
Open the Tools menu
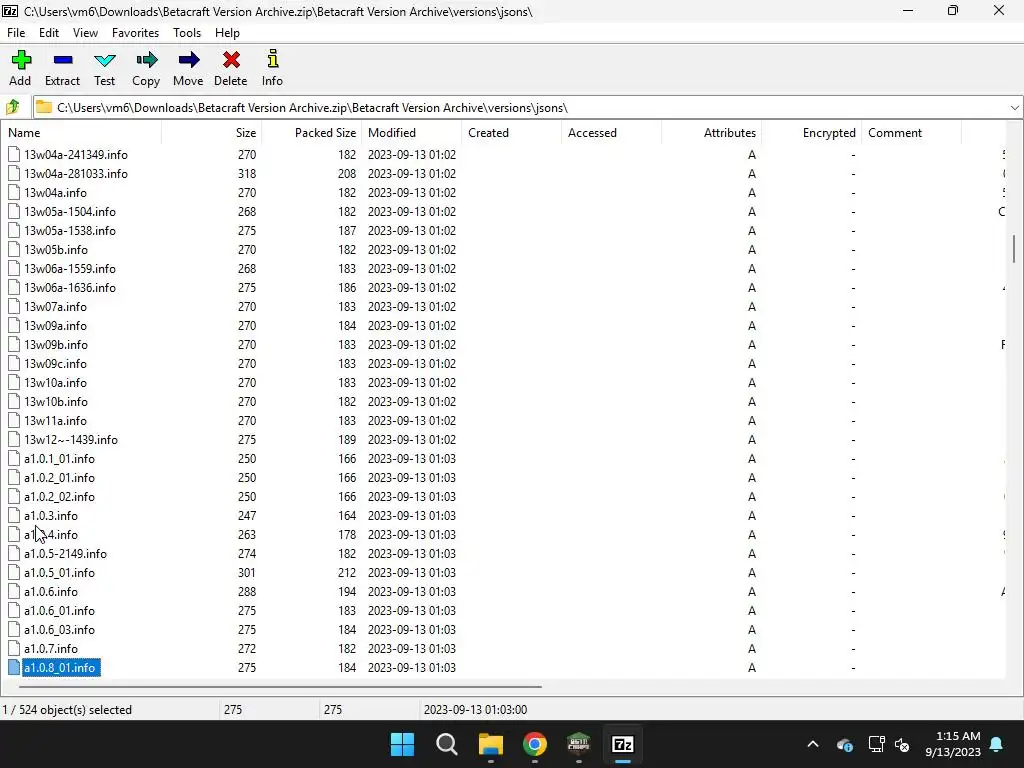click(x=187, y=33)
